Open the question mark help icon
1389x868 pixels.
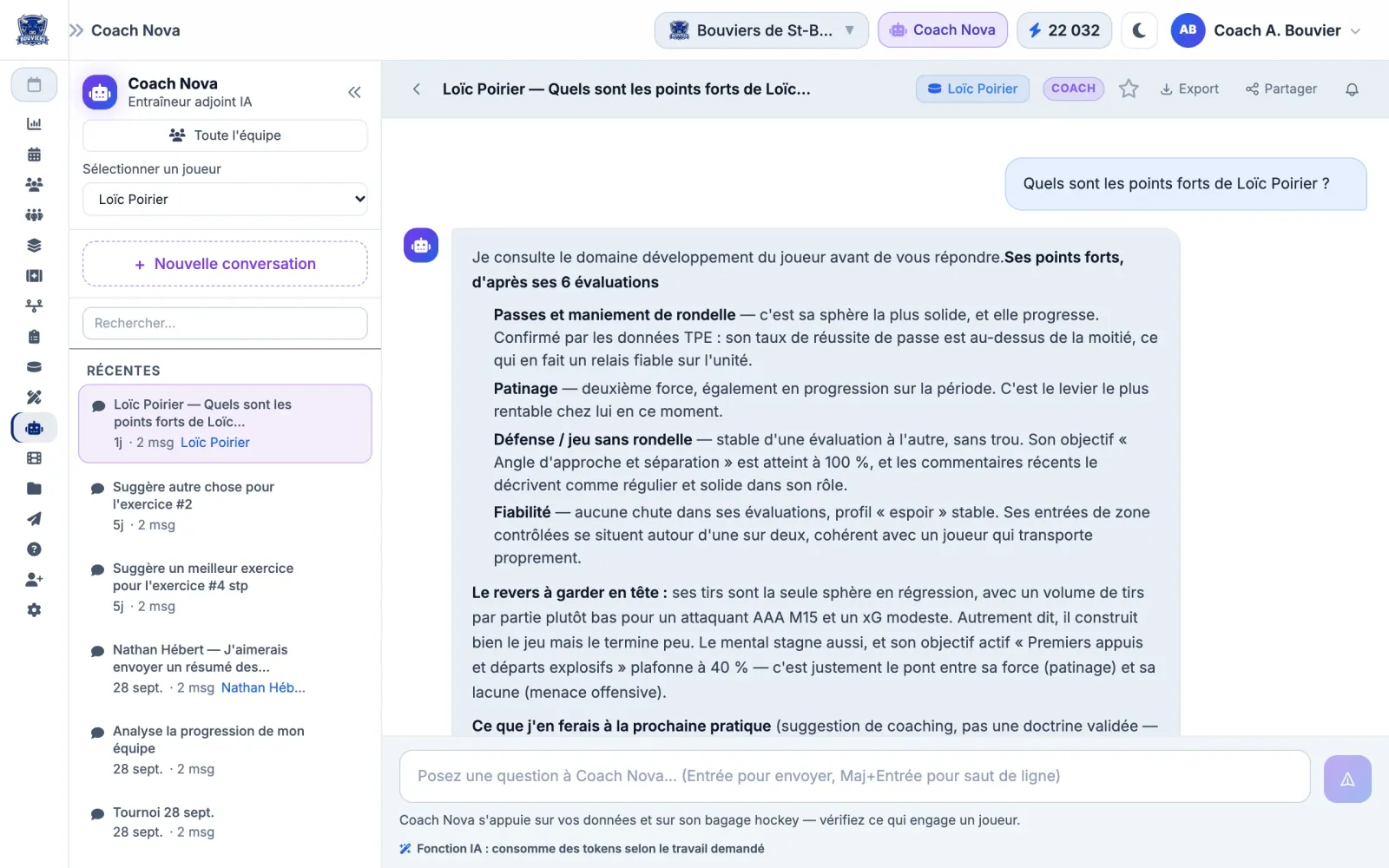[34, 549]
